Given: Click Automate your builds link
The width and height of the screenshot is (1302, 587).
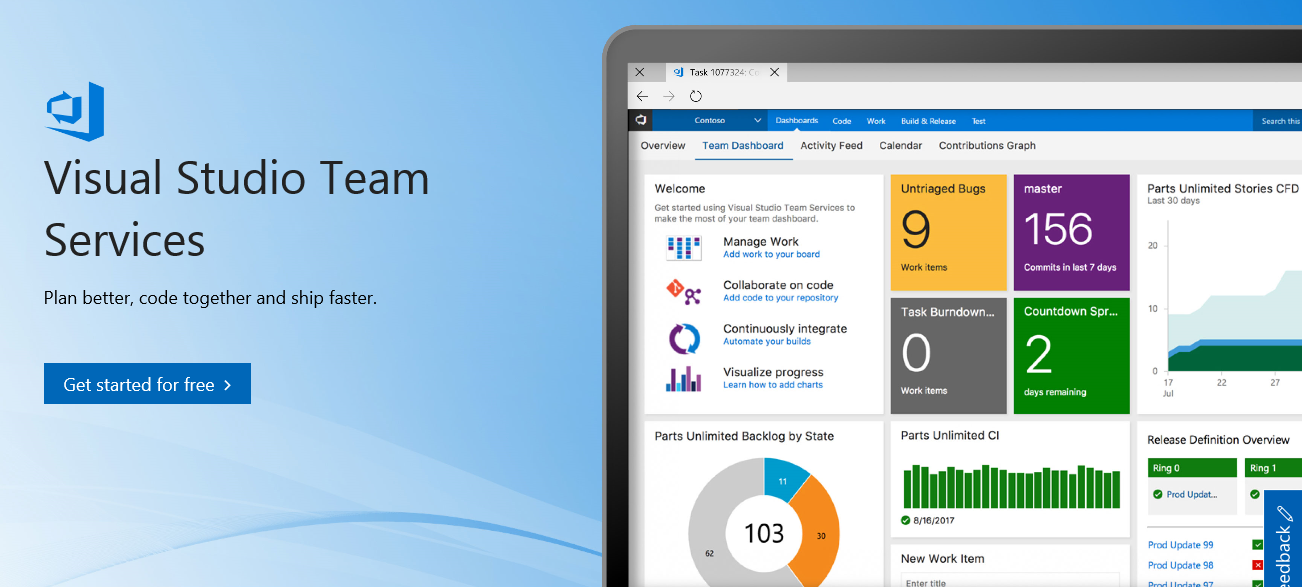Looking at the screenshot, I should [x=767, y=342].
